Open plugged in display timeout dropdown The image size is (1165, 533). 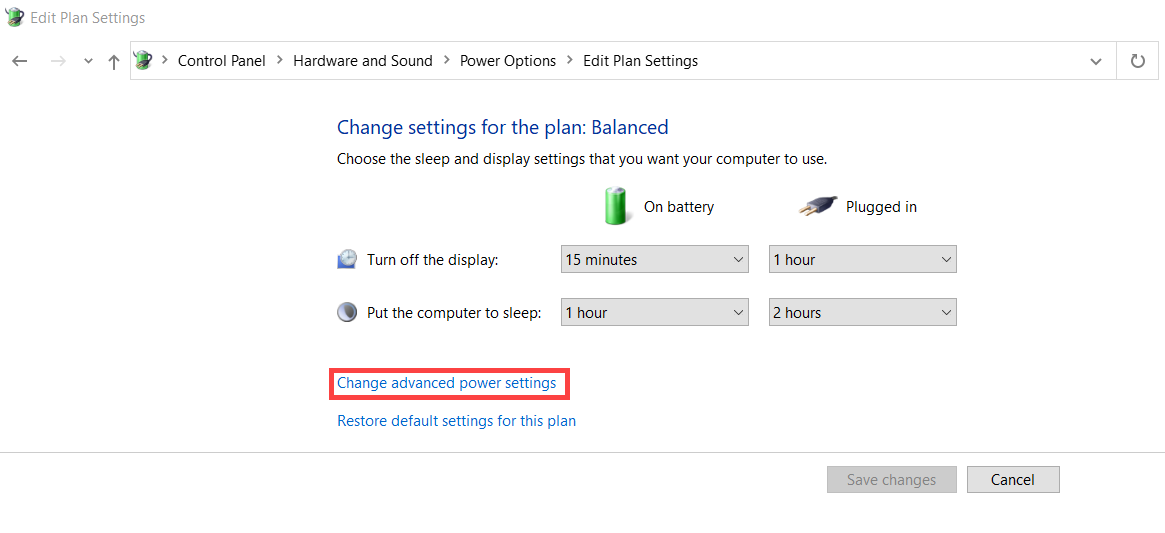coord(862,260)
